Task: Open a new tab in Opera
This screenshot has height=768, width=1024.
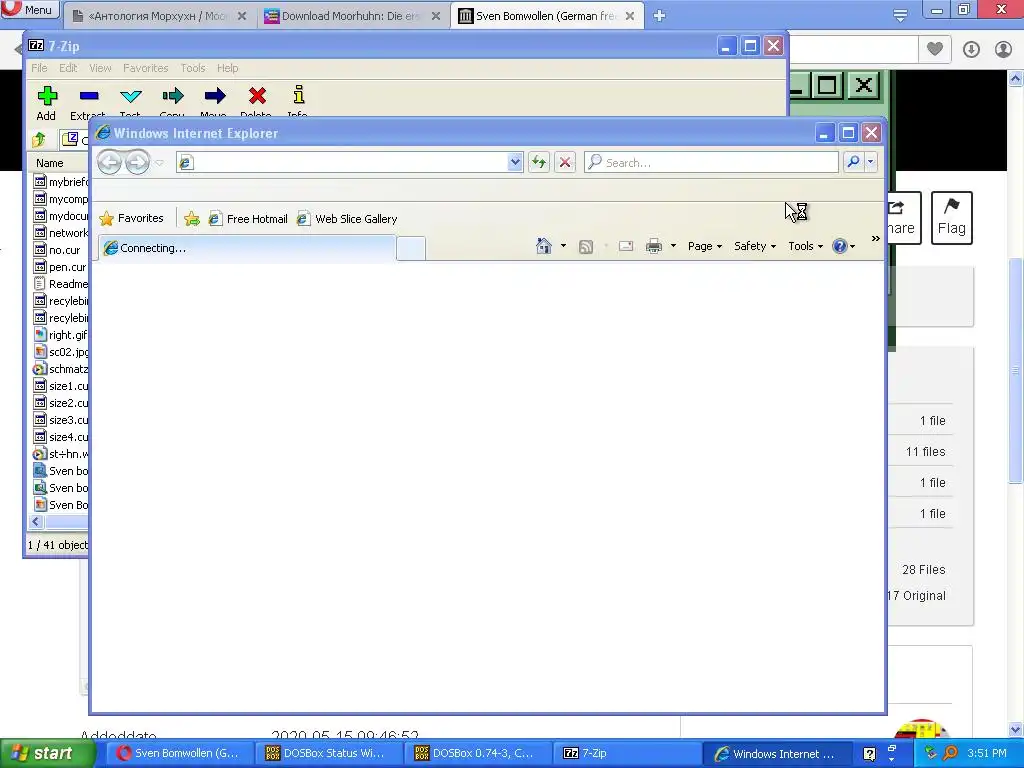Action: (x=660, y=16)
